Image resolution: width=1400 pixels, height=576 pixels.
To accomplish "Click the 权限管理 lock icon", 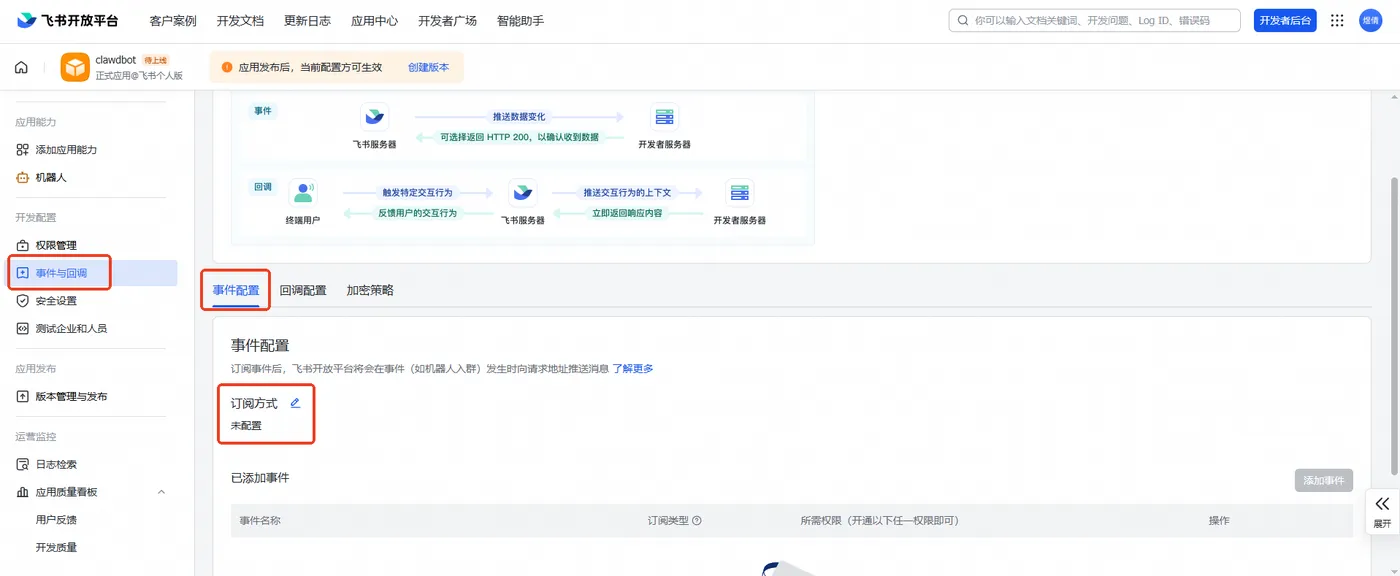I will [x=23, y=246].
